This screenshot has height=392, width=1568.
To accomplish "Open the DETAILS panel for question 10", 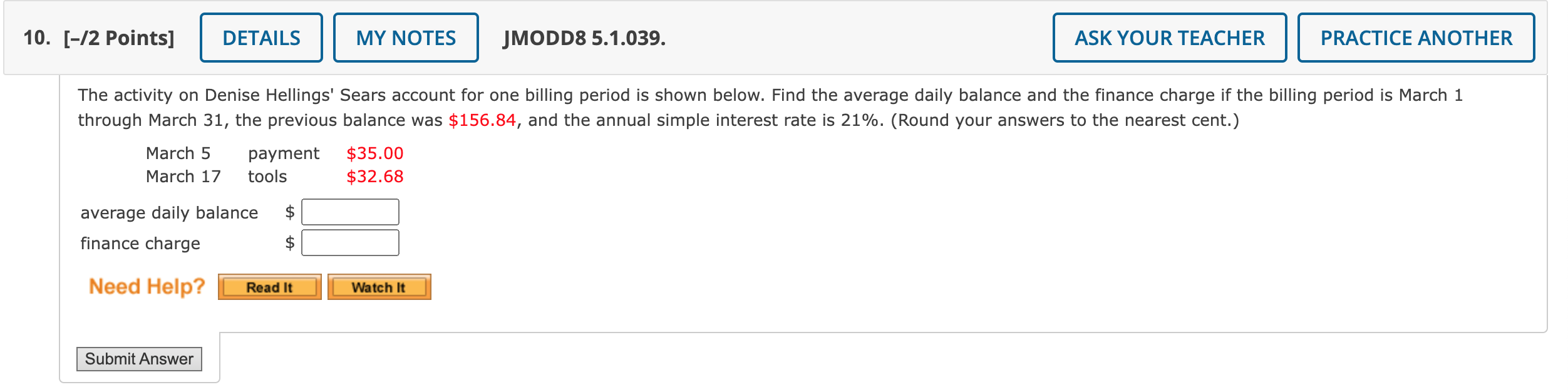I will tap(261, 38).
